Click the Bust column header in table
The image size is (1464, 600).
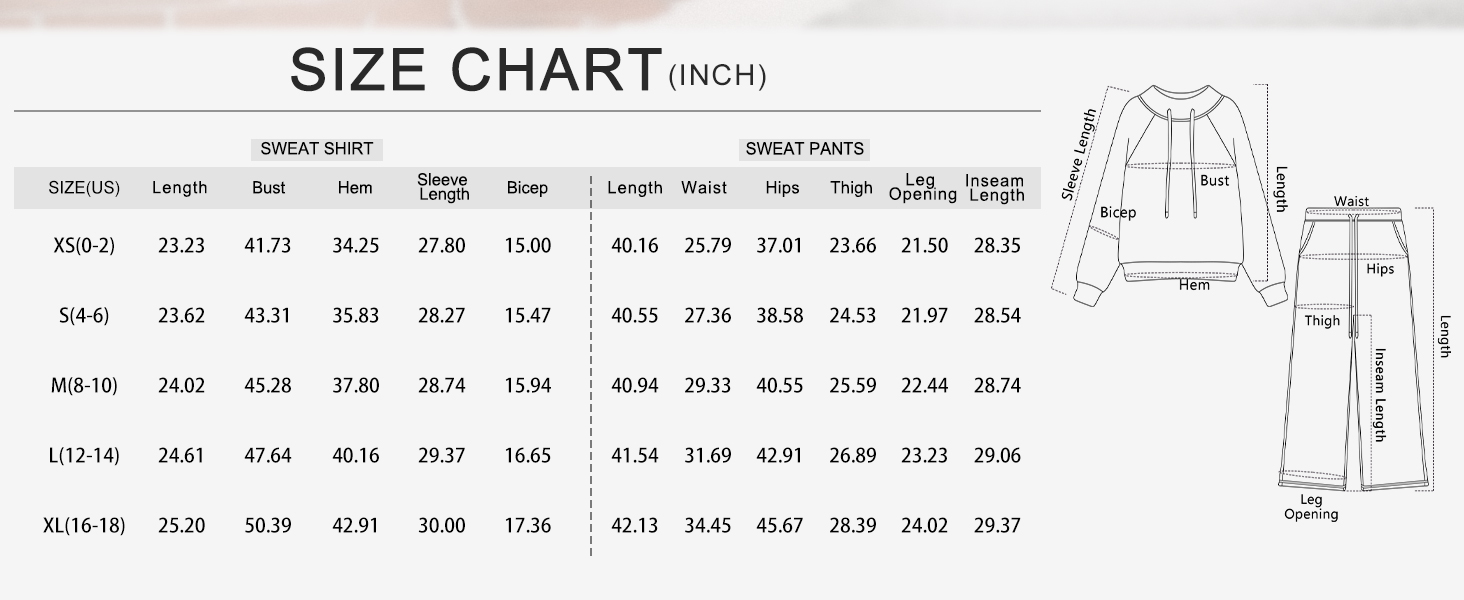[x=268, y=188]
